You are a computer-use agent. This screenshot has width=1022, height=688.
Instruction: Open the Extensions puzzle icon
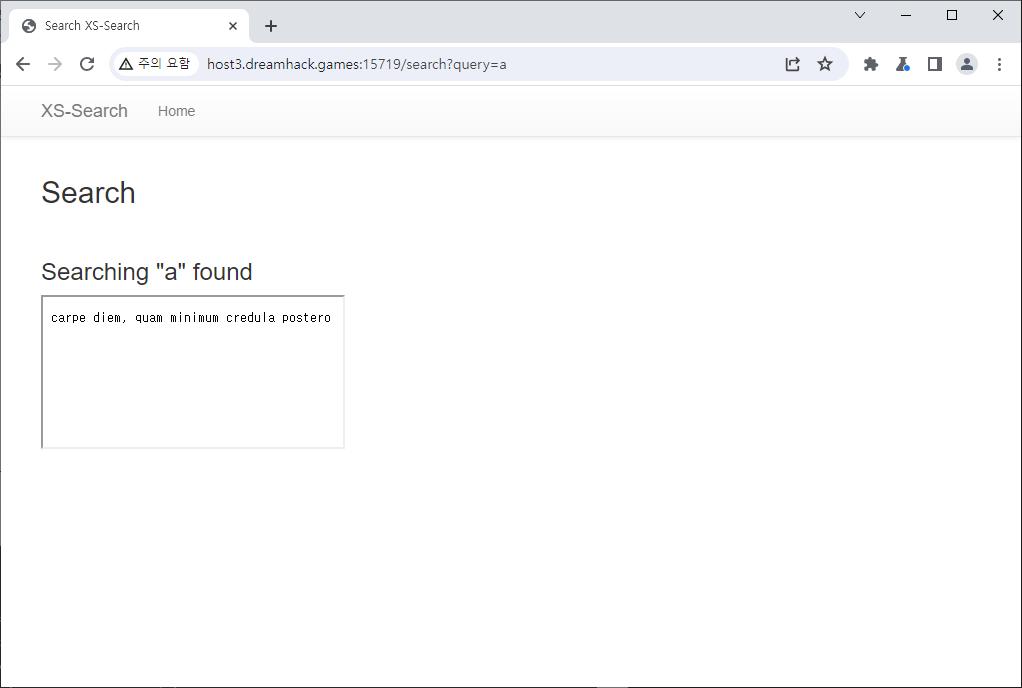click(x=871, y=64)
